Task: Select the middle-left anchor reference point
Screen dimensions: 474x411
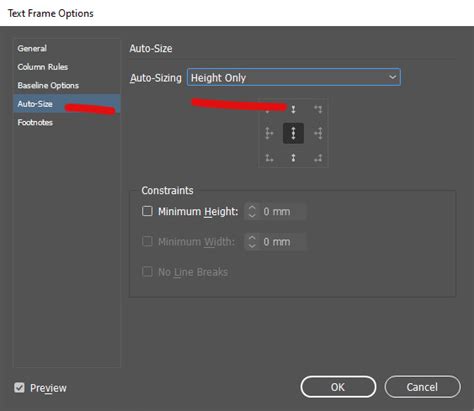Action: point(269,133)
